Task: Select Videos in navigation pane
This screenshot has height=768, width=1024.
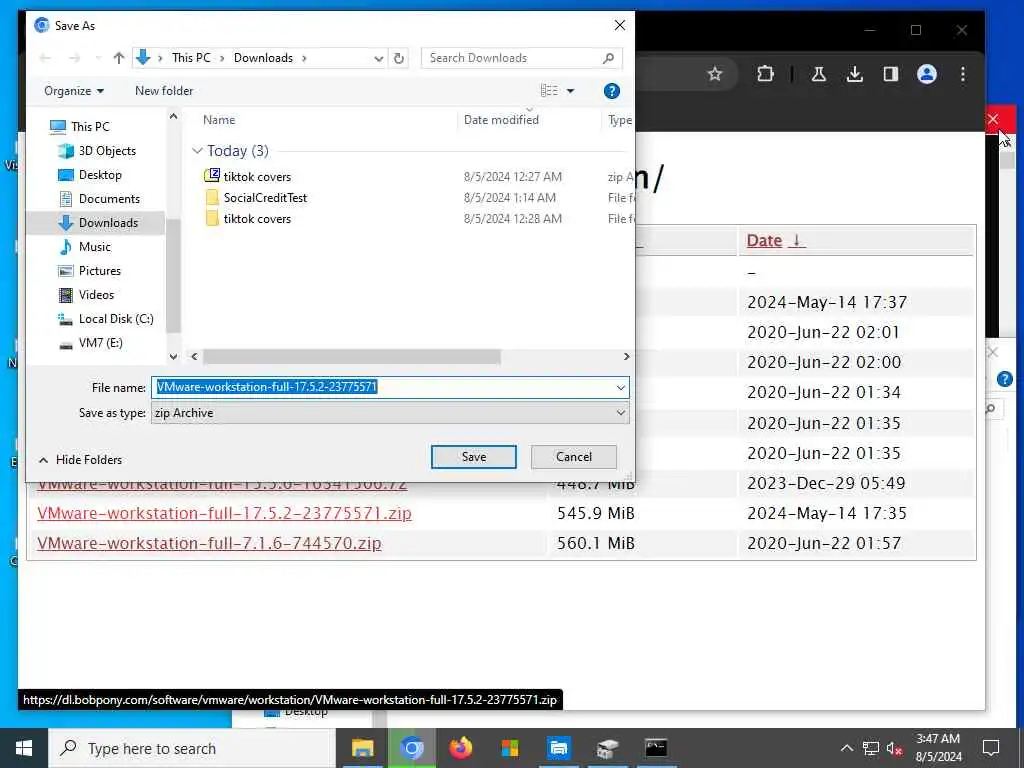Action: point(96,295)
